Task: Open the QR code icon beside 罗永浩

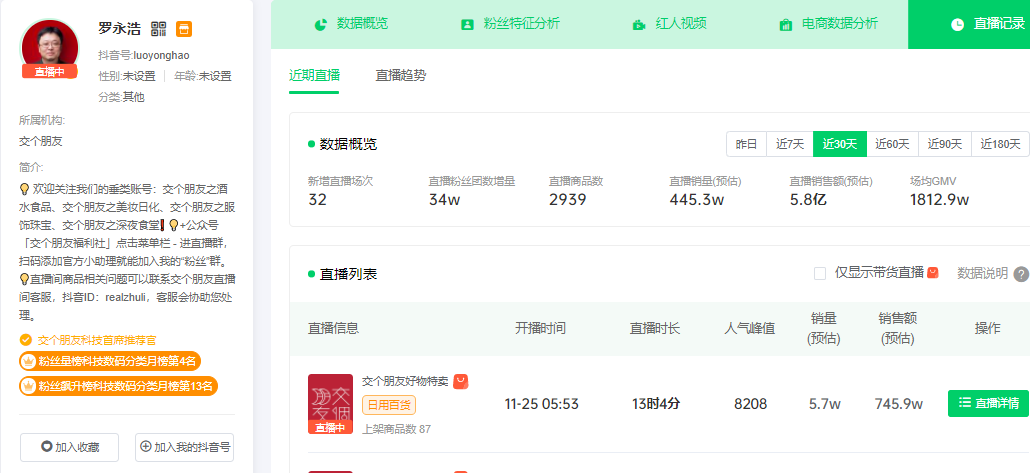Action: pyautogui.click(x=158, y=28)
